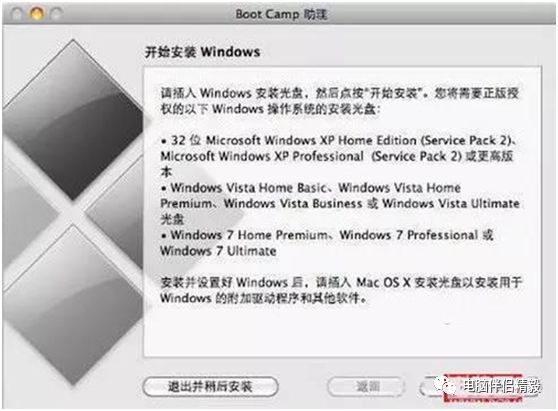The height and width of the screenshot is (411, 558).
Task: Click the paragraph asking to insert Windows disc
Action: pyautogui.click(x=339, y=101)
